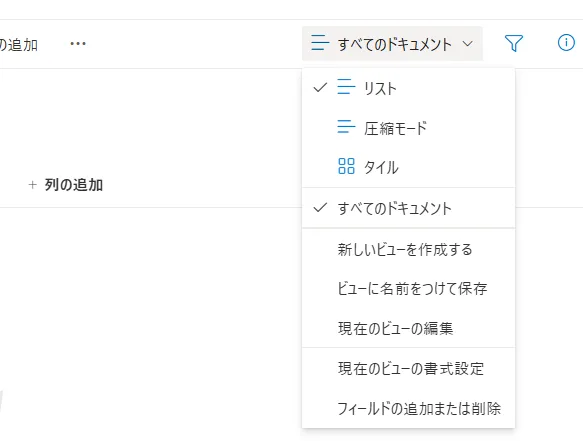Click the list icon beside リスト
The width and height of the screenshot is (583, 441).
[x=346, y=87]
